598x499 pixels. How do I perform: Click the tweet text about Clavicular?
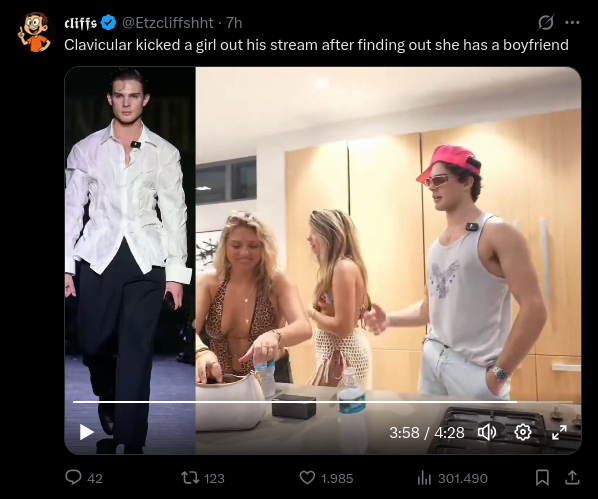[x=316, y=45]
